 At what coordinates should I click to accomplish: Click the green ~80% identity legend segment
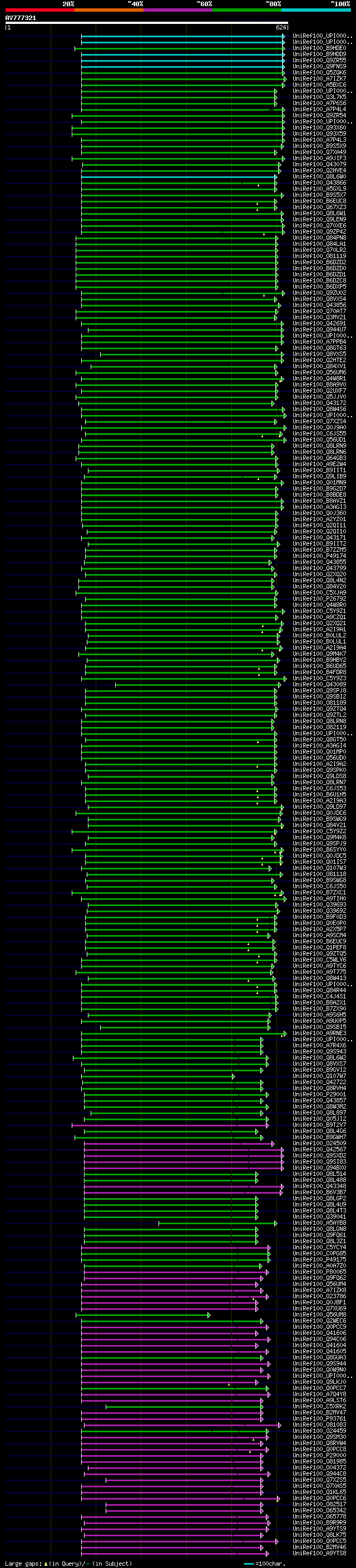click(247, 10)
